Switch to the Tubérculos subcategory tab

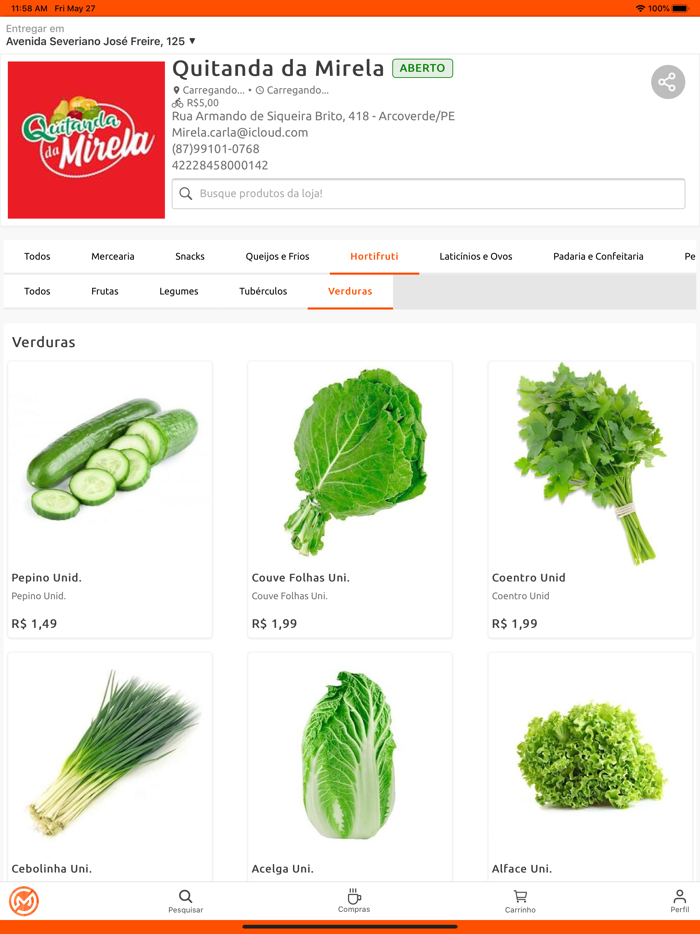(263, 291)
